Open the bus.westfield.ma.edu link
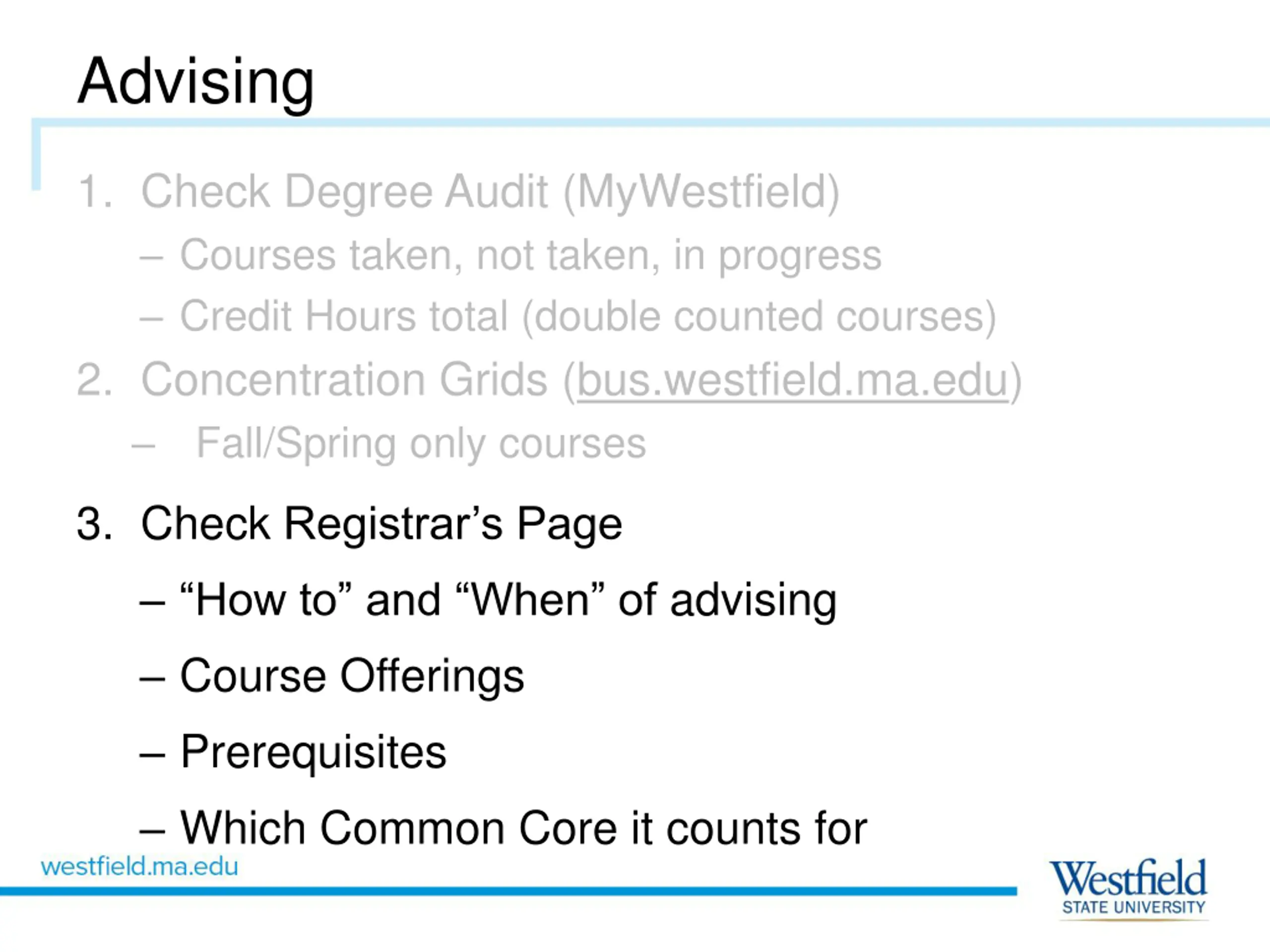Viewport: 1270px width, 952px height. 792,380
